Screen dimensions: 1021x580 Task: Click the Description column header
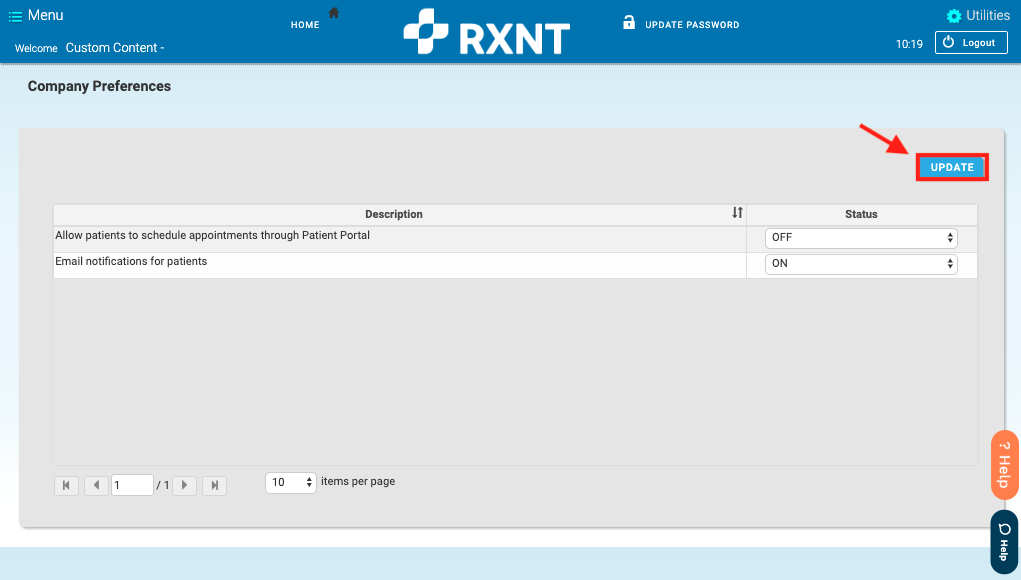pyautogui.click(x=394, y=214)
